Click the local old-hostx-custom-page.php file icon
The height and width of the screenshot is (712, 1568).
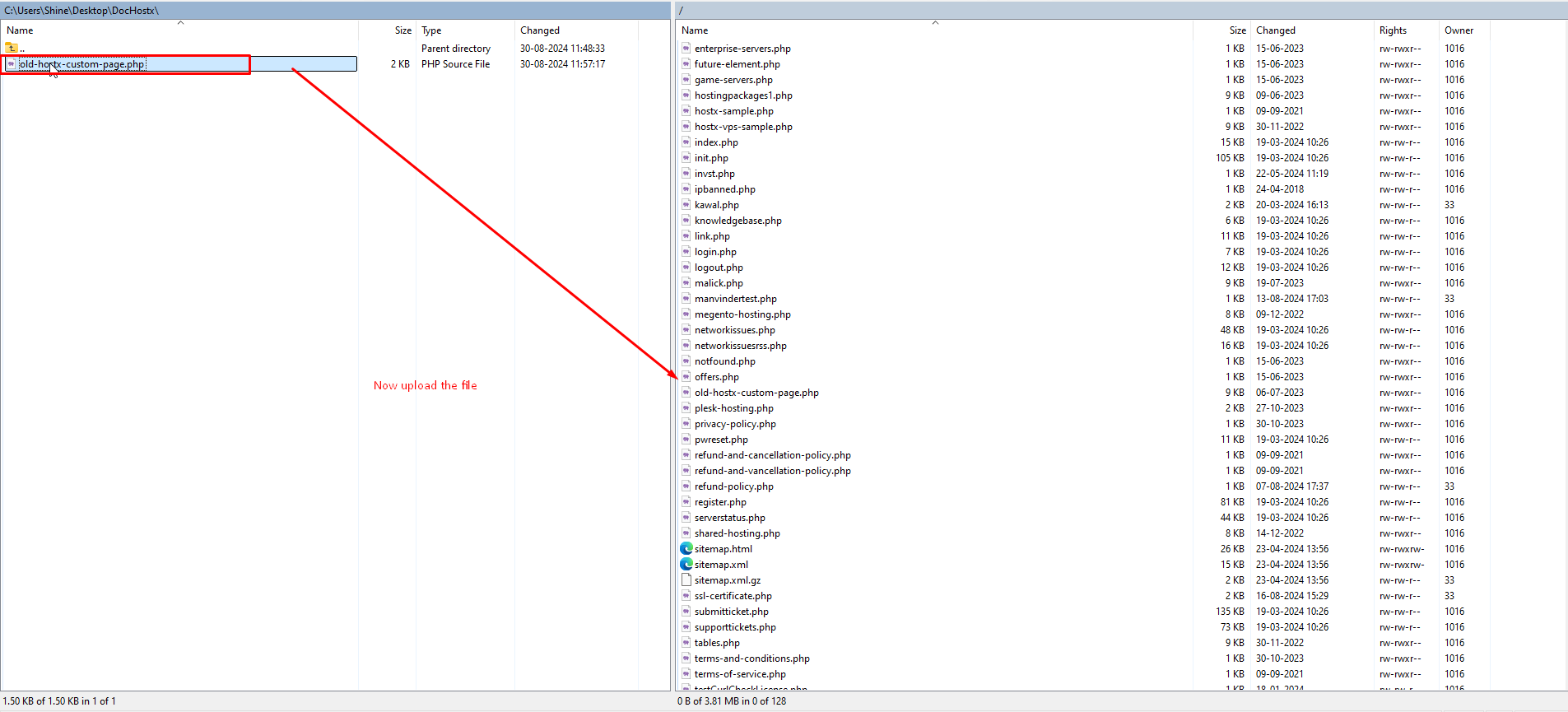click(11, 64)
